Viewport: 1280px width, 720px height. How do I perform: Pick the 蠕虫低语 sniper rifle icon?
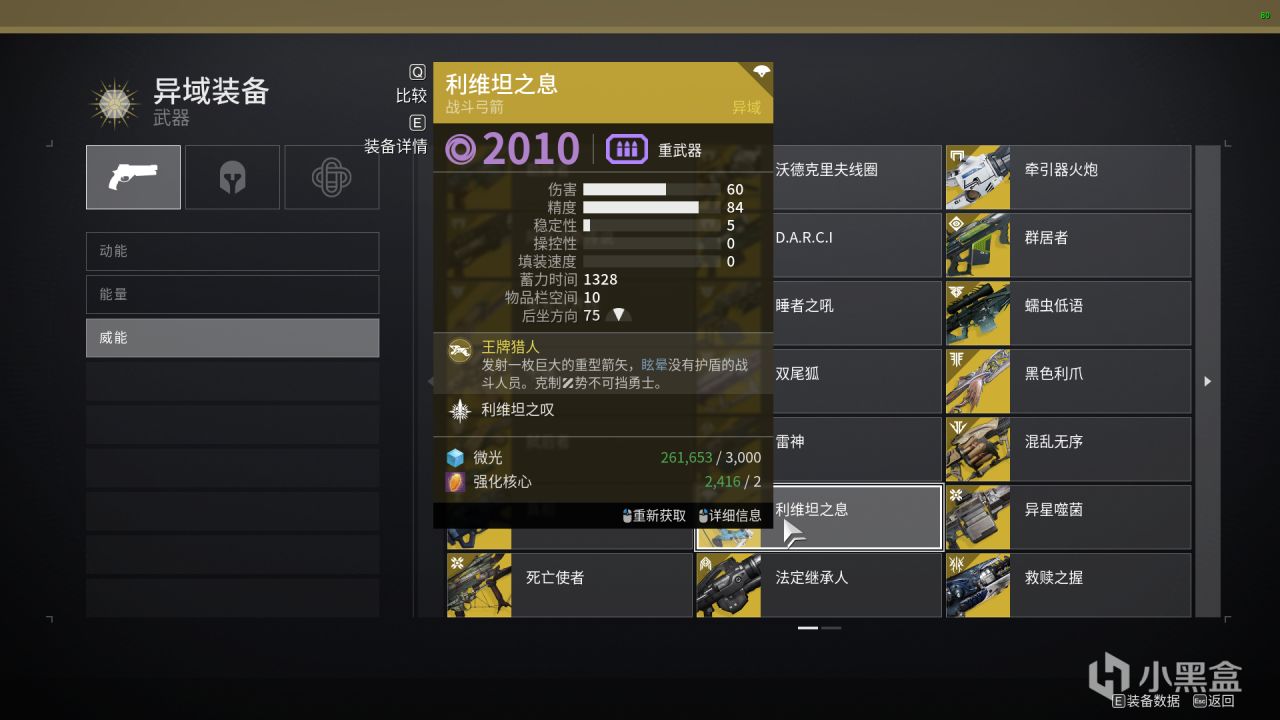pyautogui.click(x=978, y=313)
